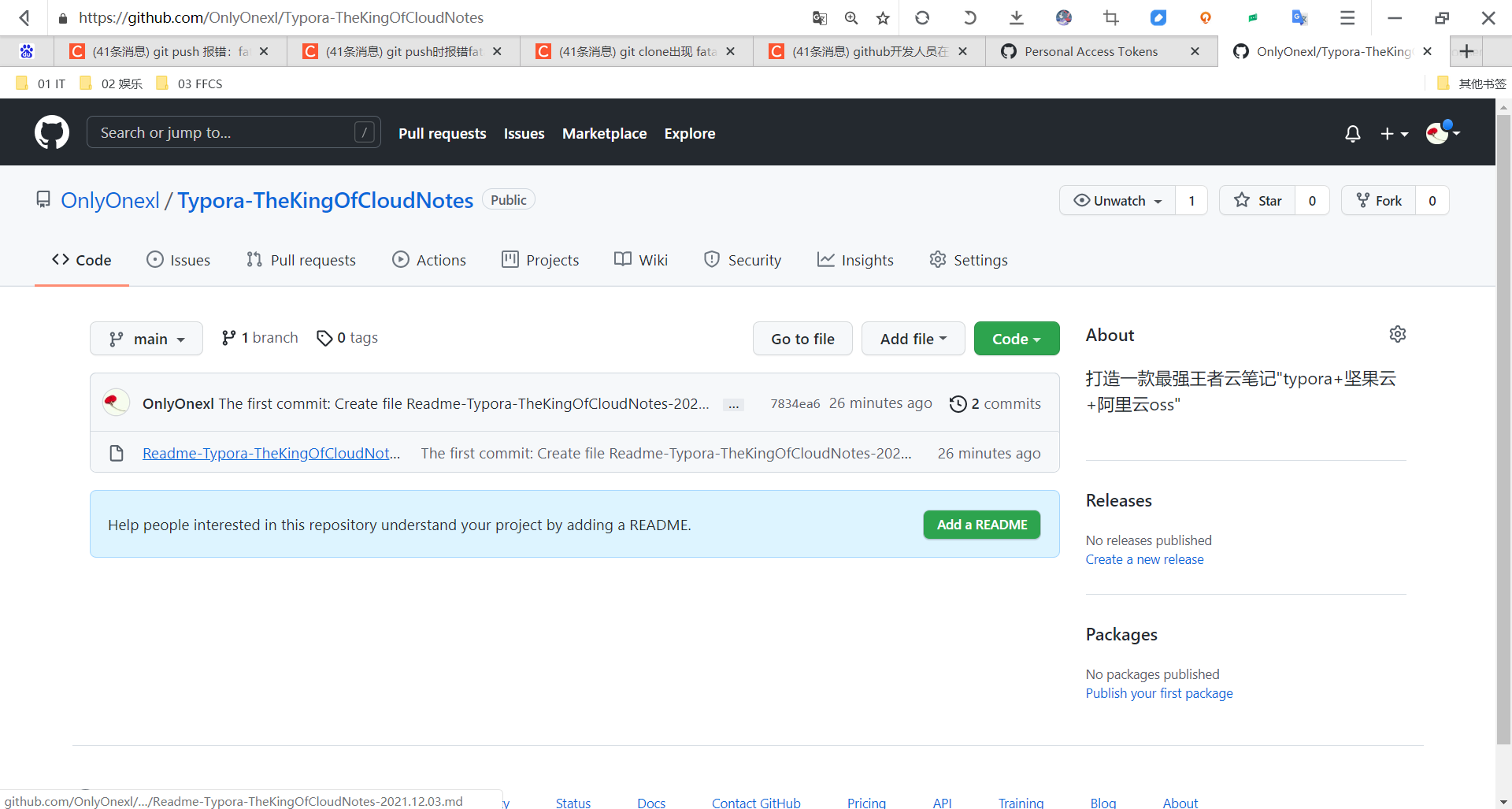Screen dimensions: 1512x809
Task: Bookmark page with star icon
Action: pyautogui.click(x=883, y=17)
